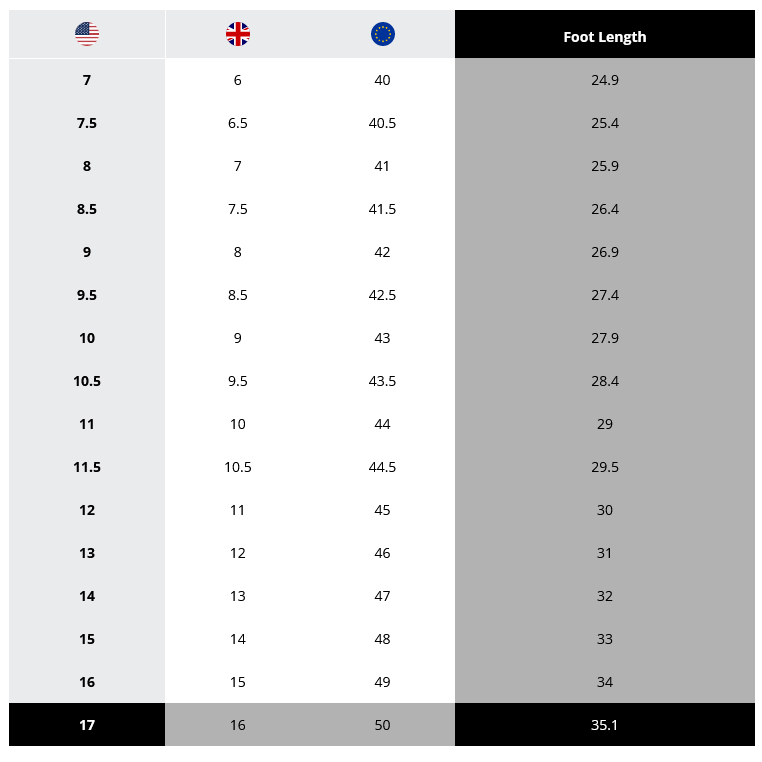The width and height of the screenshot is (762, 762).
Task: Click US size 8.5 row label
Action: pos(87,209)
